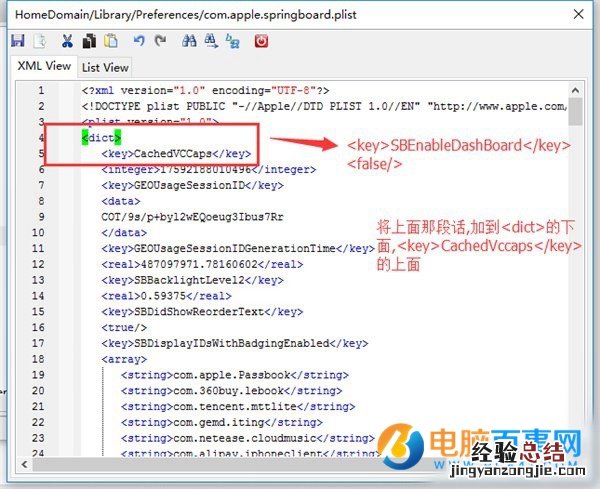The width and height of the screenshot is (600, 489).
Task: Click the SBDisplayIDsWithBadgingEnabled key line
Action: (235, 343)
